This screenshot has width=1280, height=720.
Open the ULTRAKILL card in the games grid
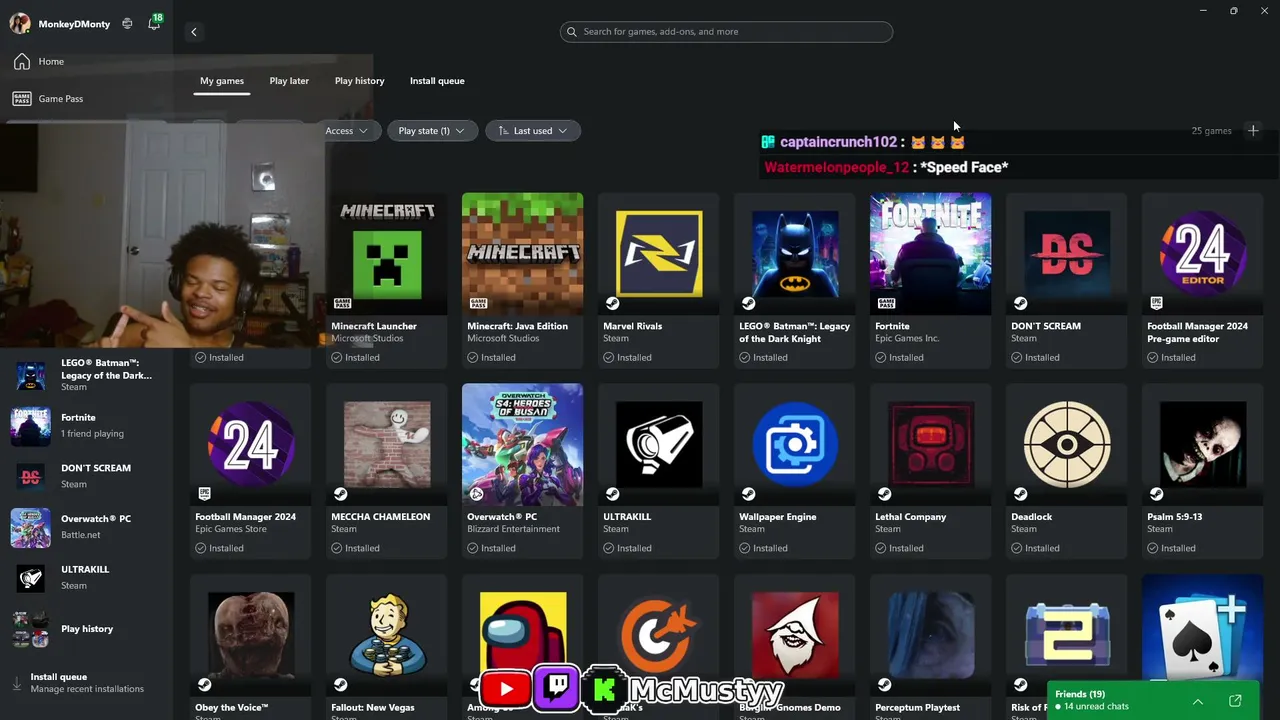pos(659,471)
